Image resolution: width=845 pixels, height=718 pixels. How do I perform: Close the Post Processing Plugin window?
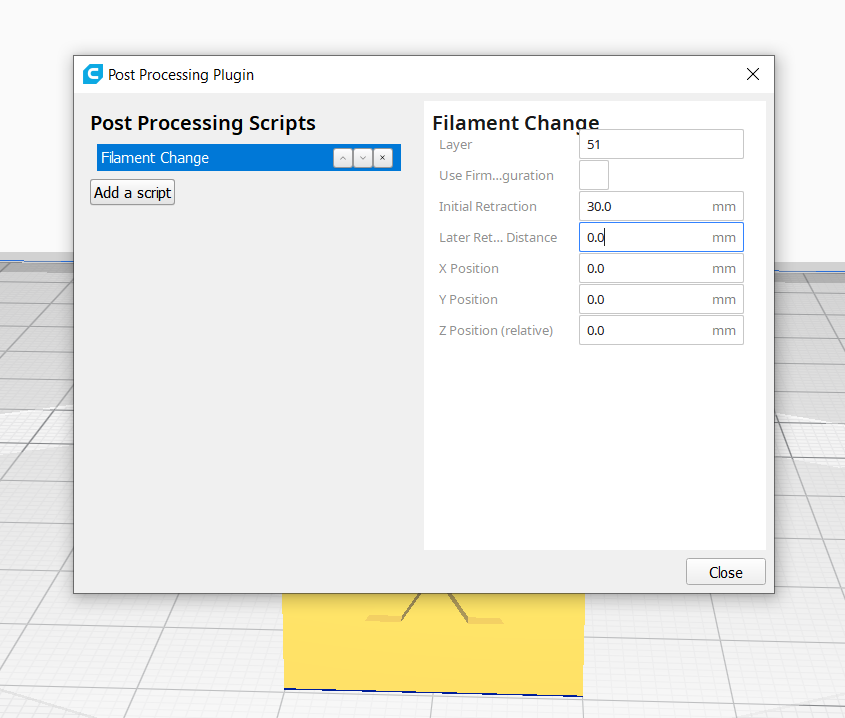(753, 74)
